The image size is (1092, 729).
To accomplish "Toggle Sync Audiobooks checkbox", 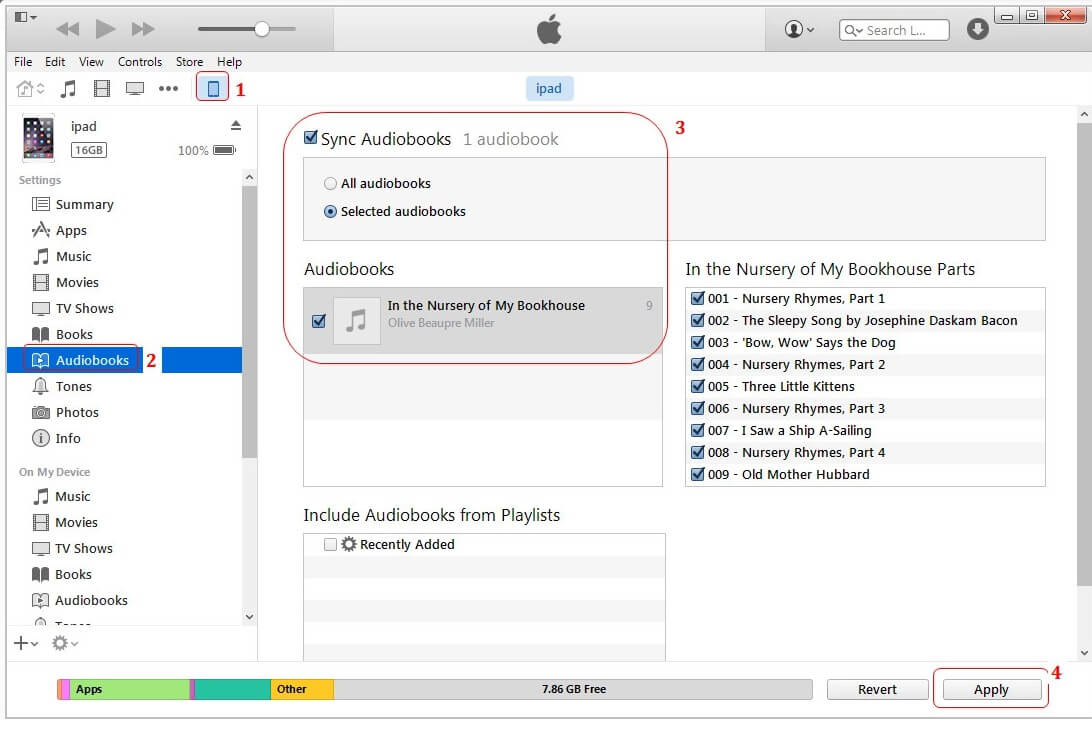I will pos(311,138).
